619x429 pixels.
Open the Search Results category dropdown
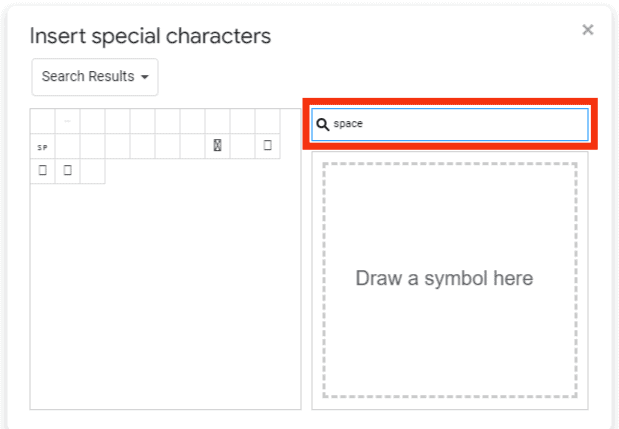tap(95, 77)
